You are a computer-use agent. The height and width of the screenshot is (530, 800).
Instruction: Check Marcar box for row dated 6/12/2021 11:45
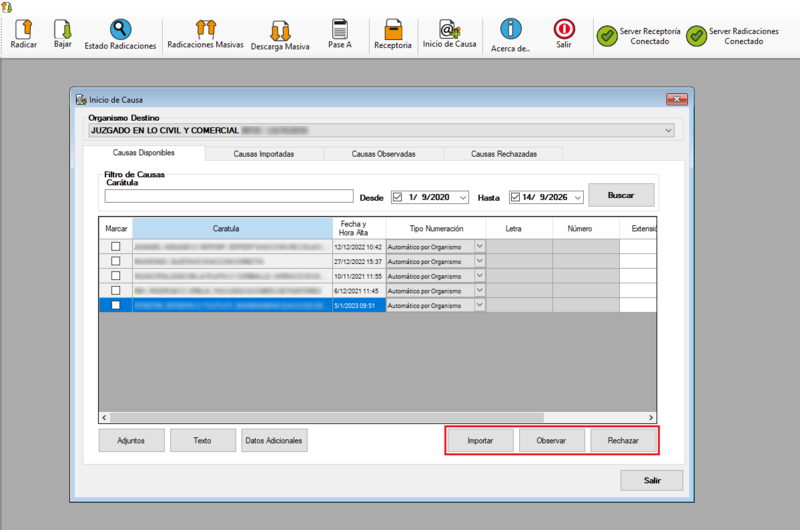point(116,290)
